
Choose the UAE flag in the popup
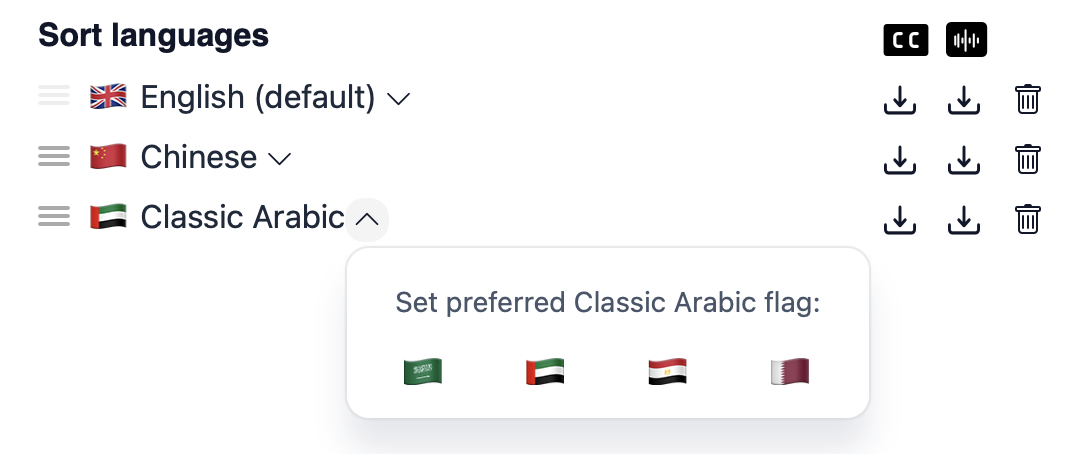[x=545, y=372]
